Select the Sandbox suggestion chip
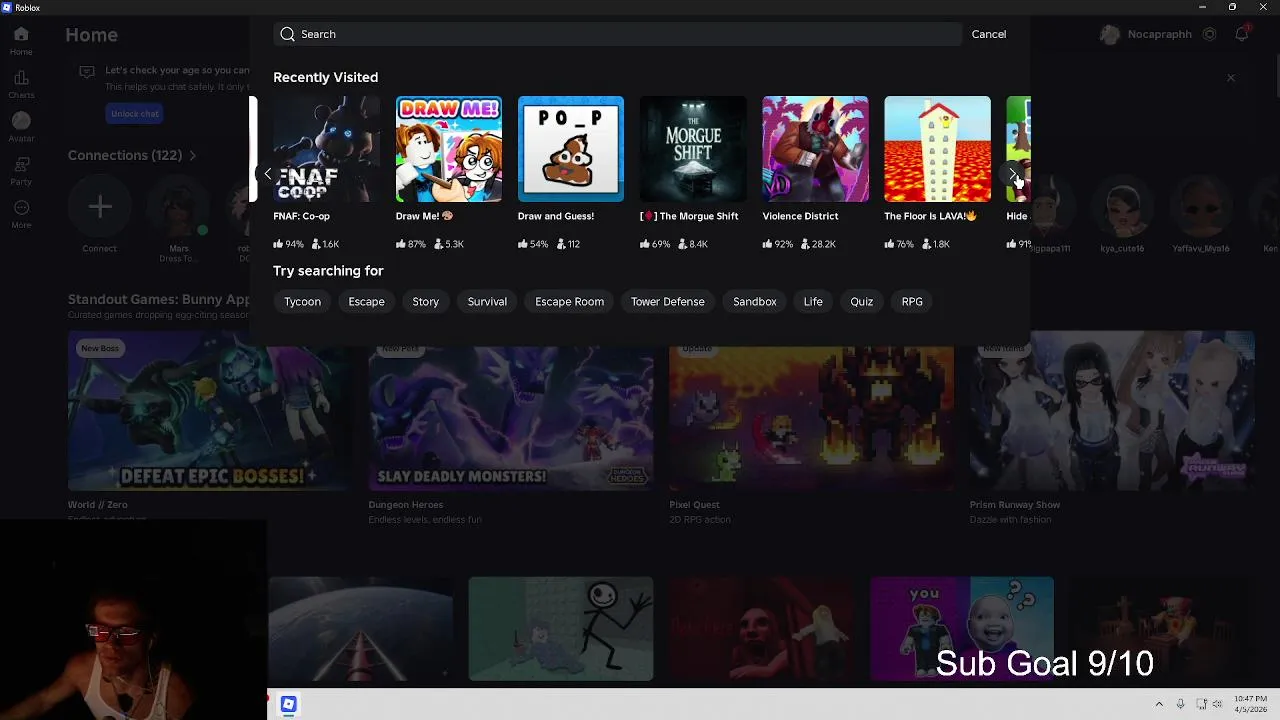Screen dimensions: 1280x720 tap(755, 301)
